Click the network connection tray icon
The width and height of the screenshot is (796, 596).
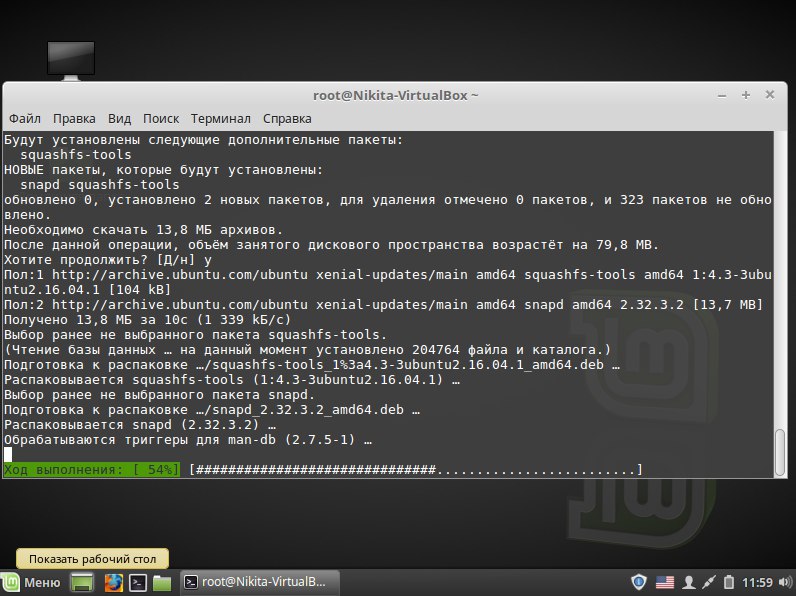click(709, 582)
